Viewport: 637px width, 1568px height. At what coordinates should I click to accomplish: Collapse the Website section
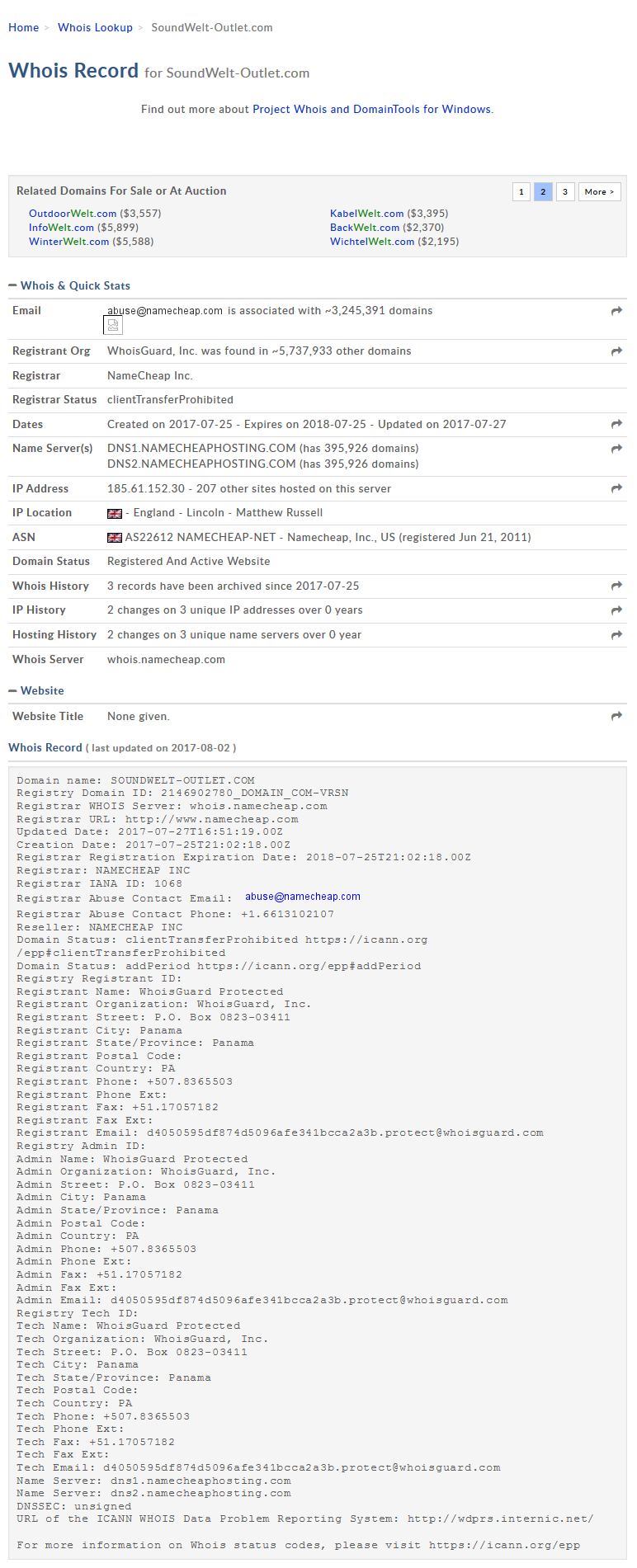(13, 691)
